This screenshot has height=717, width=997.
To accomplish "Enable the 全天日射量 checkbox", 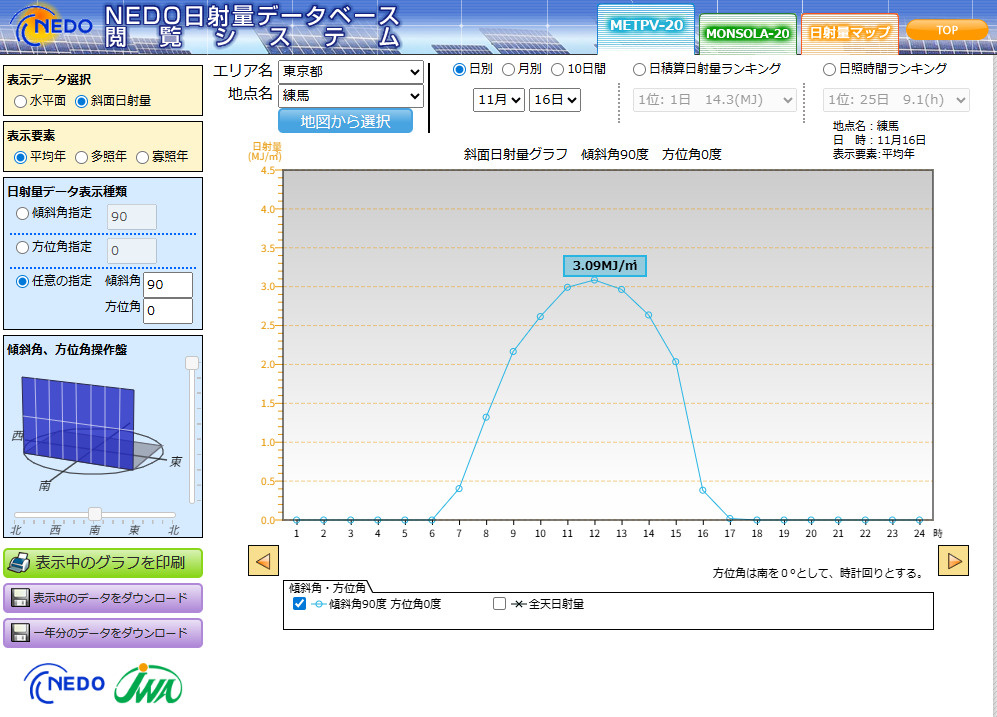I will pyautogui.click(x=500, y=604).
